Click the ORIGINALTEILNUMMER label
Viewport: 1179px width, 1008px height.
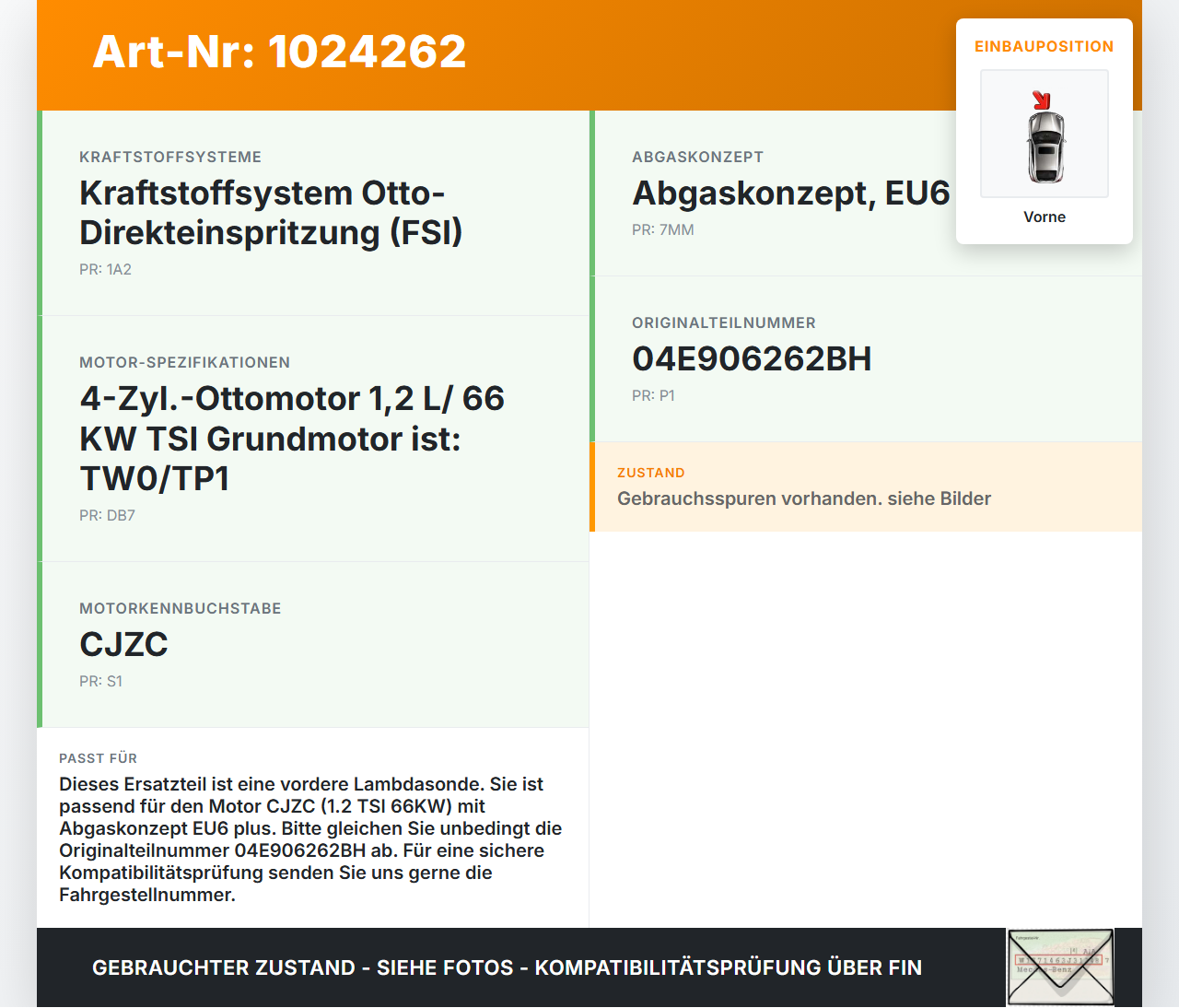click(724, 323)
